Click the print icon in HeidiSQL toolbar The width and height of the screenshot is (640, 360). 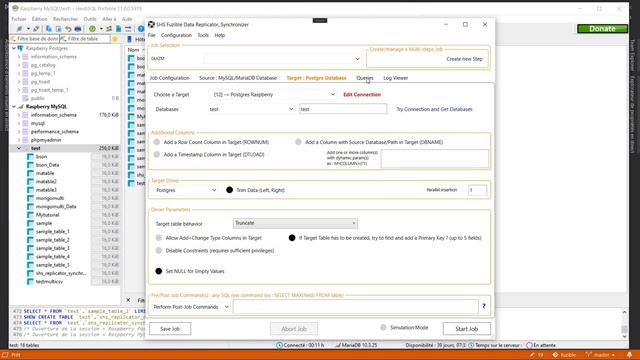[x=78, y=29]
